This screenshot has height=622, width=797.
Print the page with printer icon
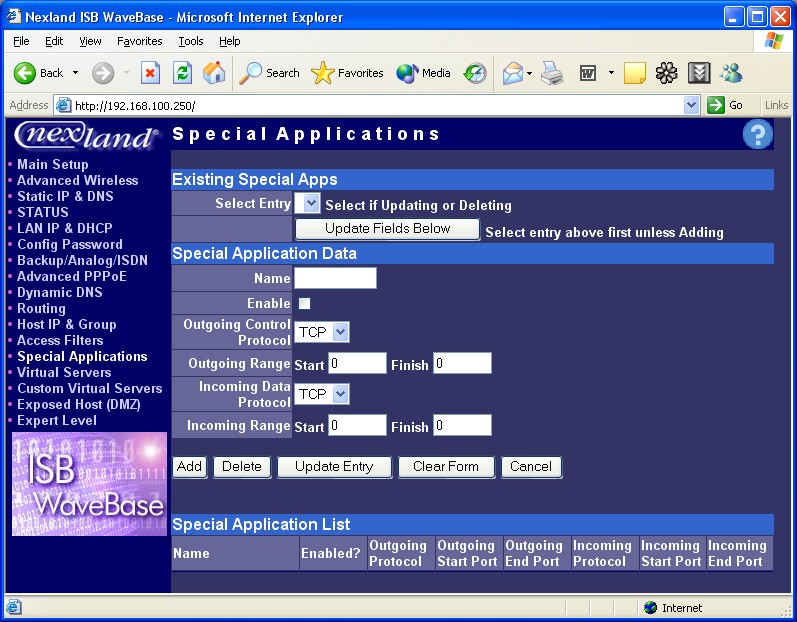pos(552,73)
